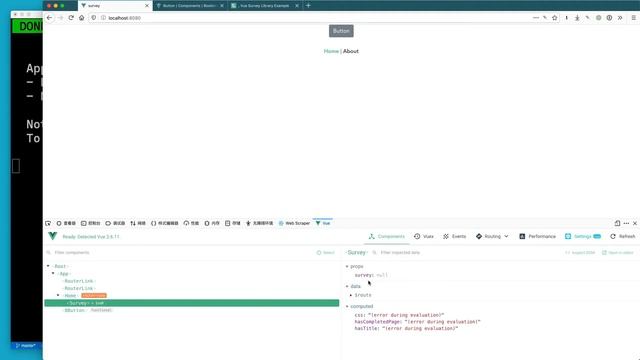Click the Routing diamond icon
640x360 pixels.
(x=479, y=236)
